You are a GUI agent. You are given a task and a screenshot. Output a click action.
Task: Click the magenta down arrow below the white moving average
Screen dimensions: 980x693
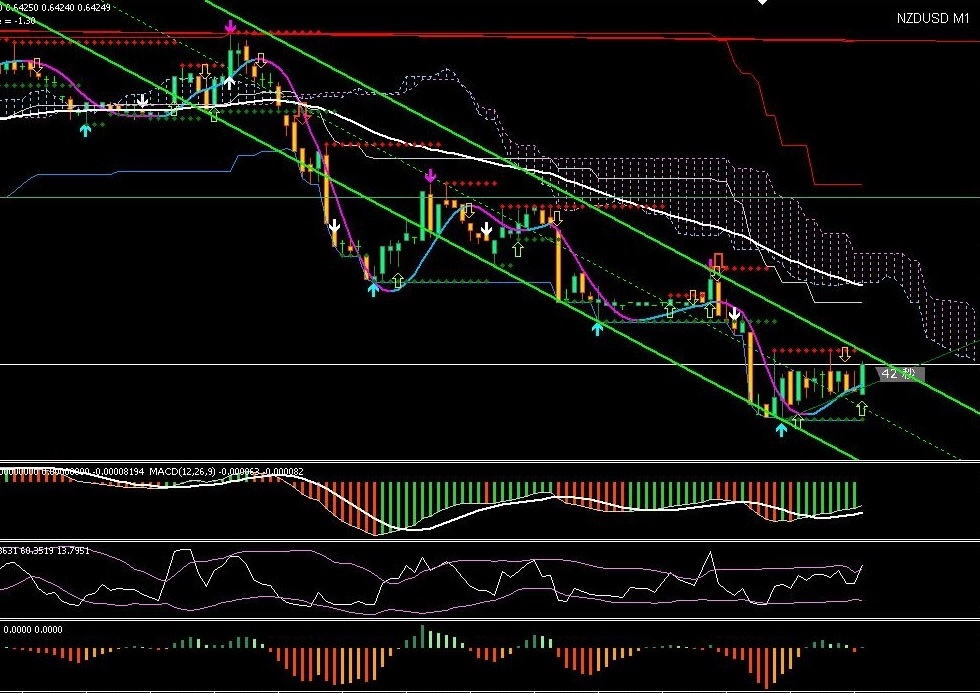430,176
